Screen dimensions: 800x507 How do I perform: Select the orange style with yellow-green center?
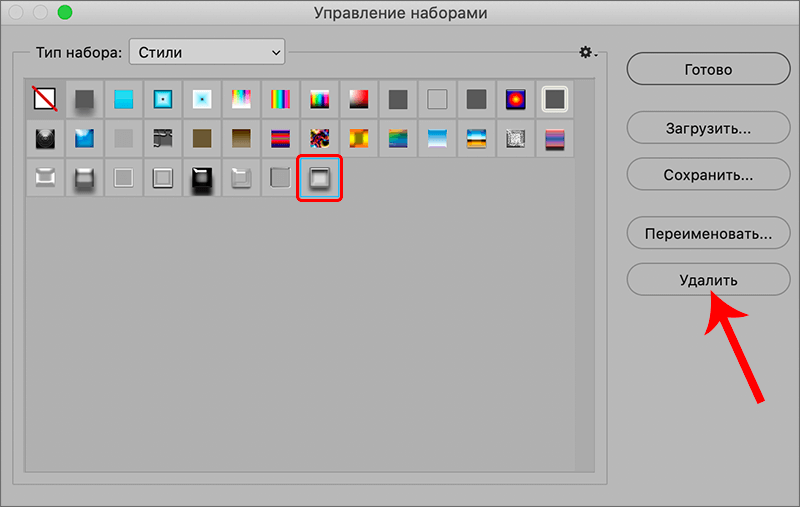point(359,138)
